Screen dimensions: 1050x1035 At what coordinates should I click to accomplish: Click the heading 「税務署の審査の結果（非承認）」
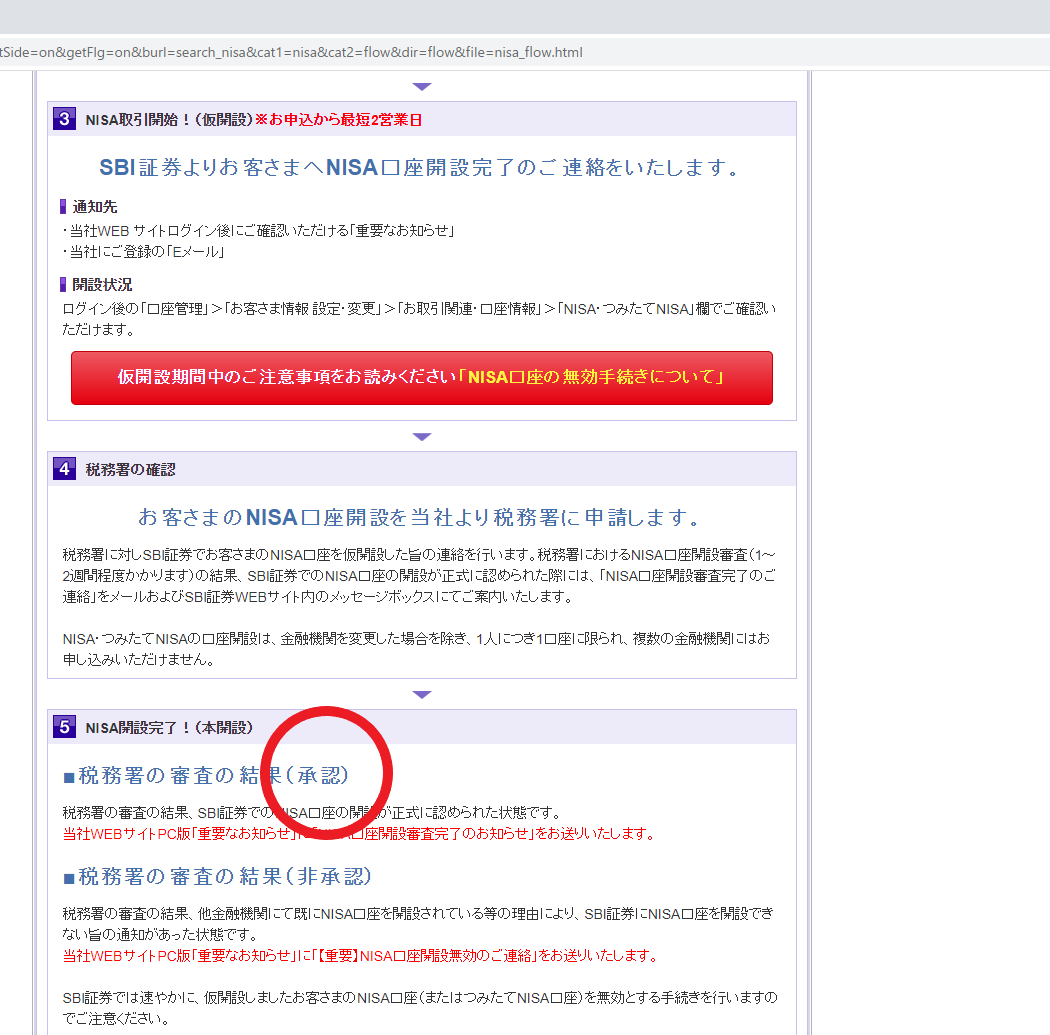point(218,876)
